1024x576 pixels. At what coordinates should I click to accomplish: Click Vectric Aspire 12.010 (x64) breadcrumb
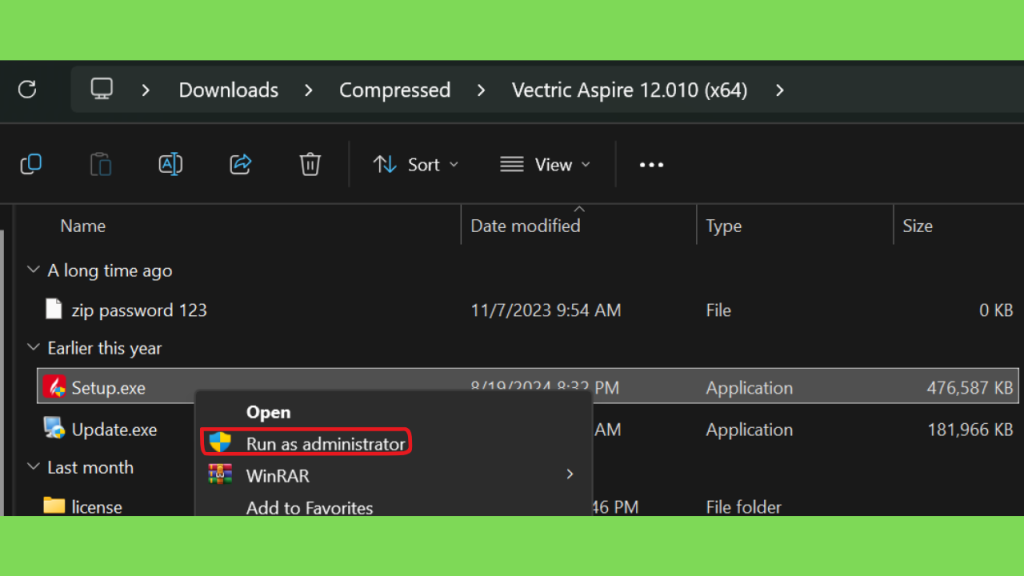pyautogui.click(x=630, y=90)
